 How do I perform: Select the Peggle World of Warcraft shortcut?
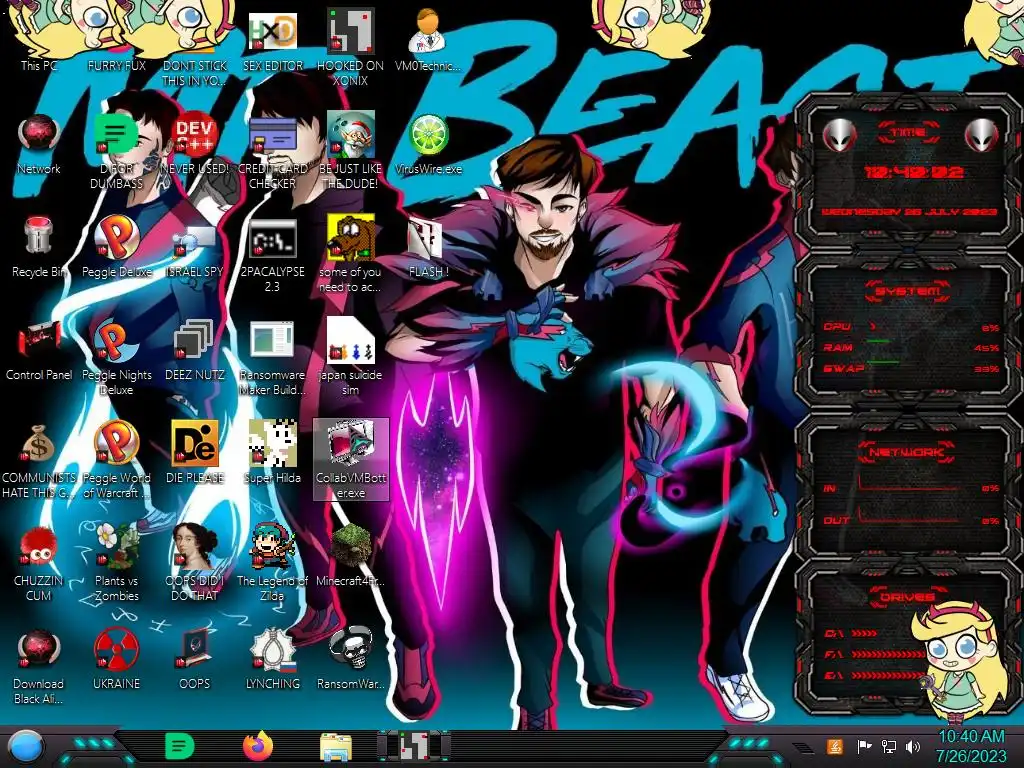pyautogui.click(x=116, y=460)
